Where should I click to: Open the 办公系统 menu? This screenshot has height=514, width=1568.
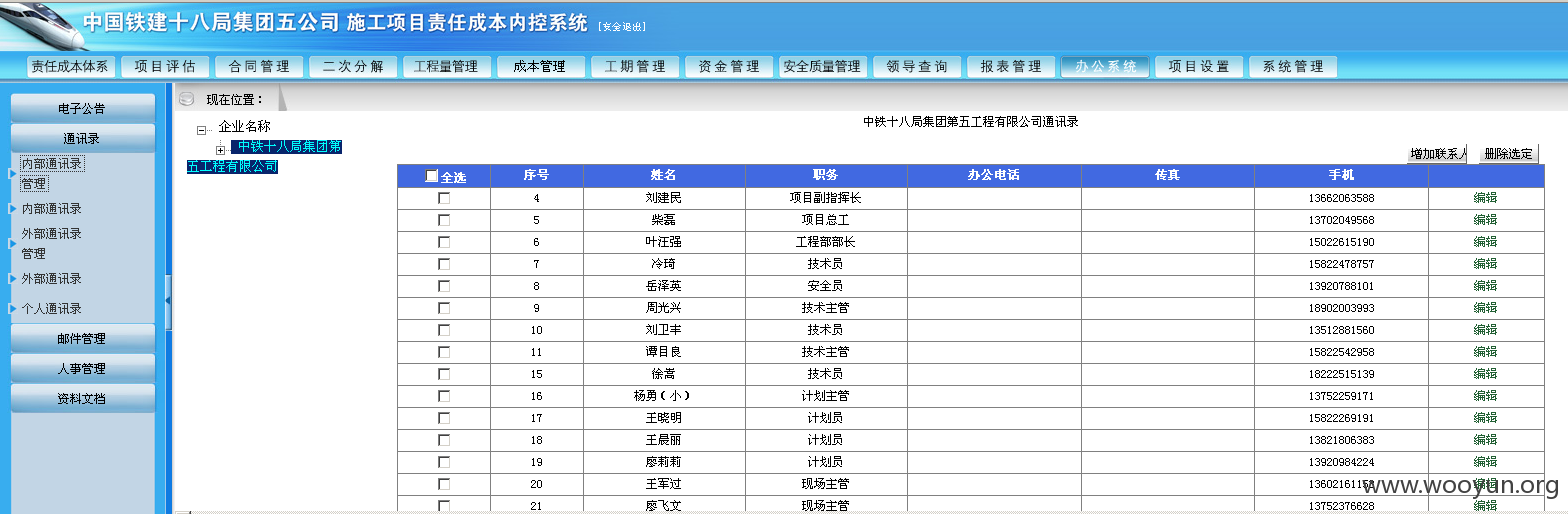(x=1105, y=66)
